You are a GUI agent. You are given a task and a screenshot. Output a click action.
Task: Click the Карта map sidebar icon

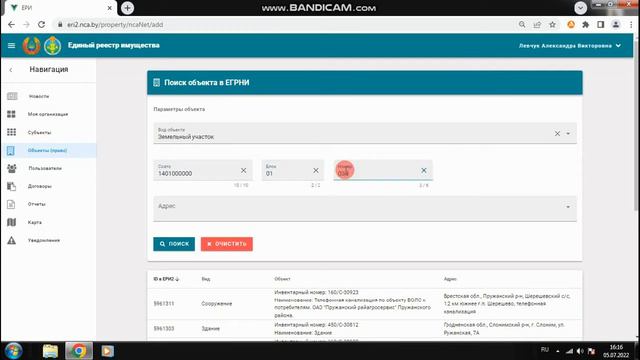pyautogui.click(x=11, y=222)
